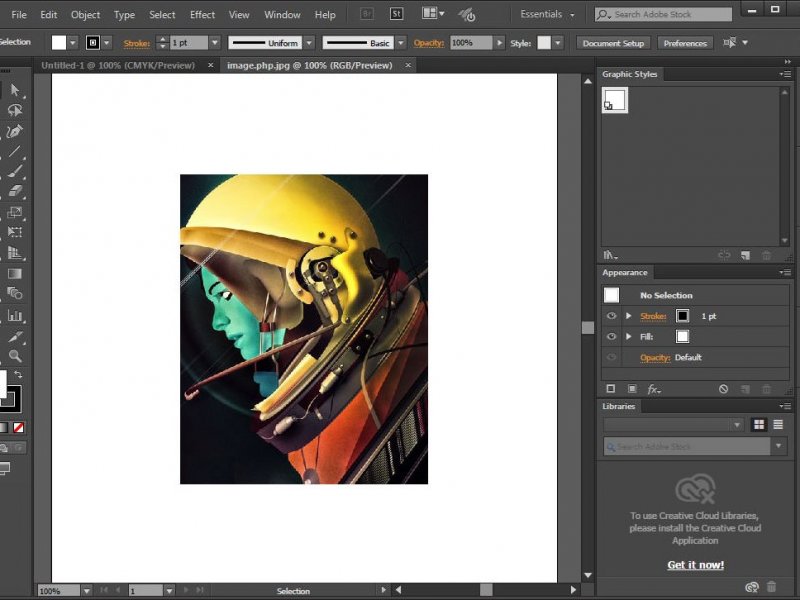Select the Selection arrow tool

(x=15, y=90)
